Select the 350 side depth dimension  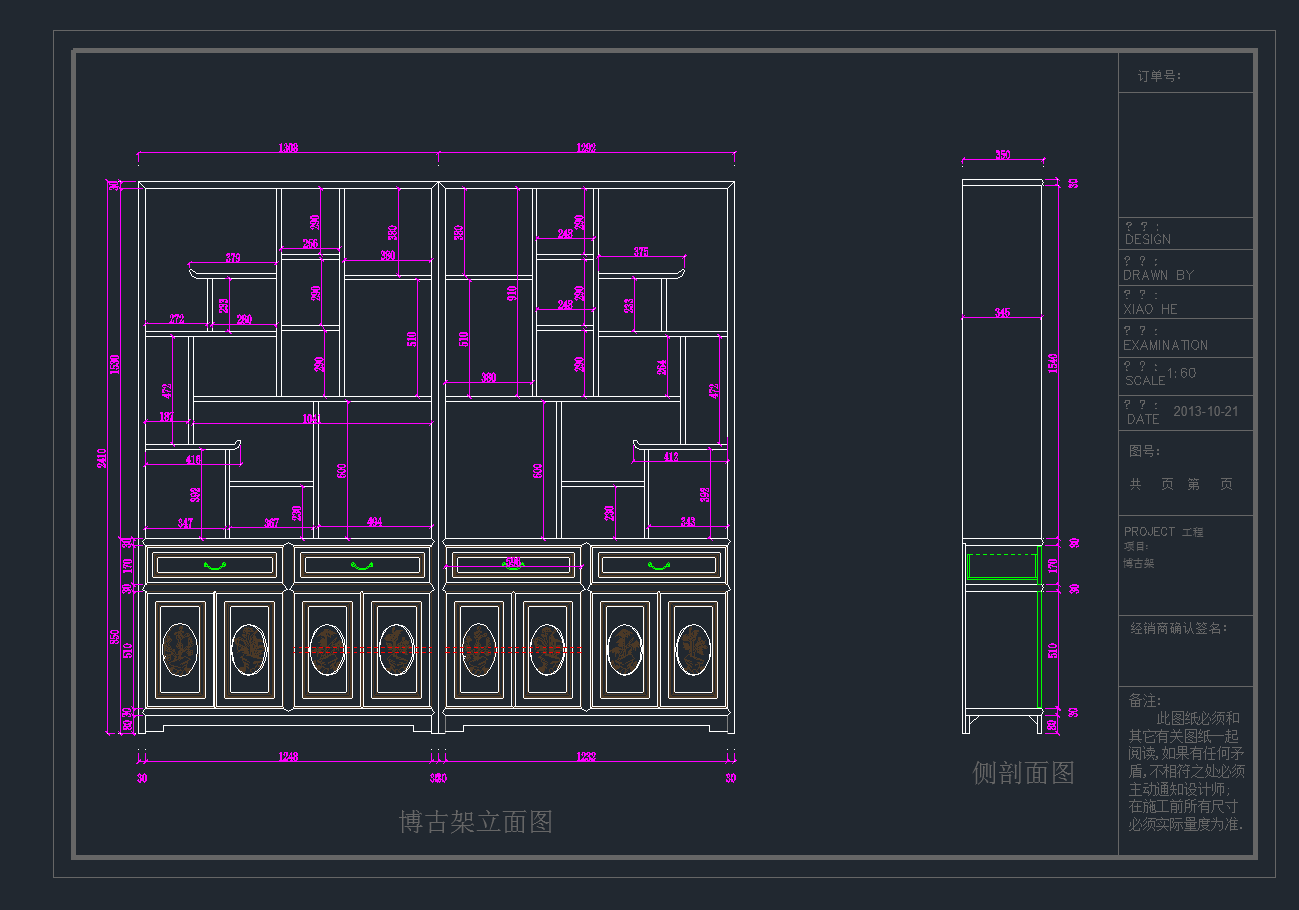click(x=1002, y=155)
